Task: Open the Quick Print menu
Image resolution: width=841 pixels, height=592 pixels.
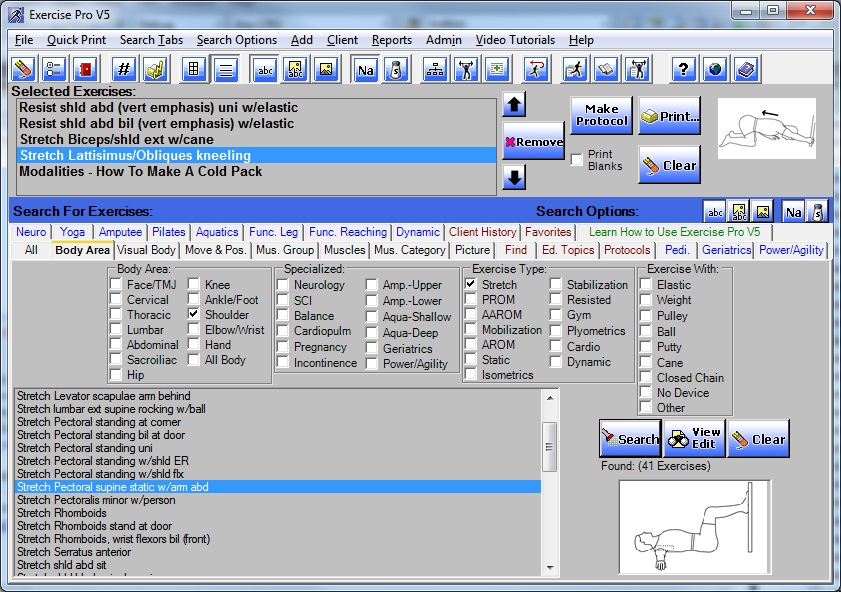Action: coord(76,40)
